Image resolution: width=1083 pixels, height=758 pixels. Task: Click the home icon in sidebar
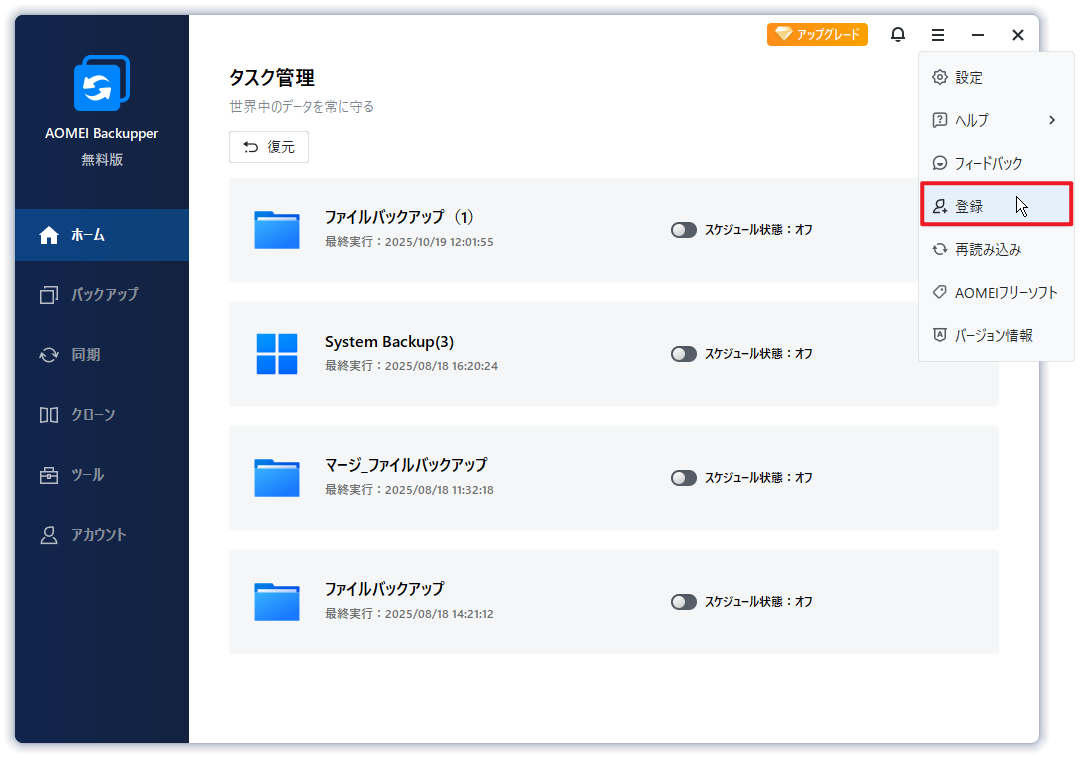coord(49,235)
